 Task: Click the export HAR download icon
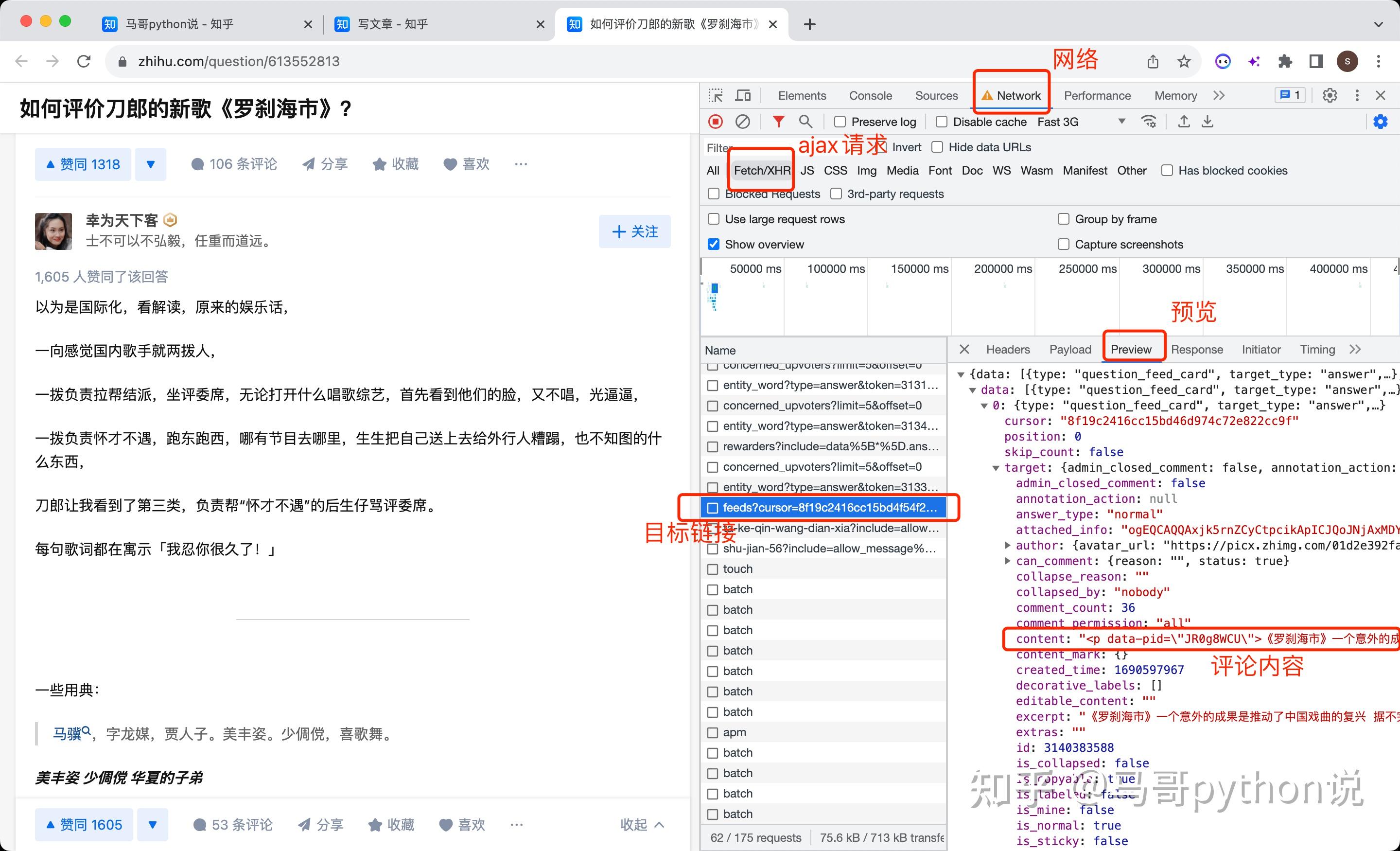1207,122
